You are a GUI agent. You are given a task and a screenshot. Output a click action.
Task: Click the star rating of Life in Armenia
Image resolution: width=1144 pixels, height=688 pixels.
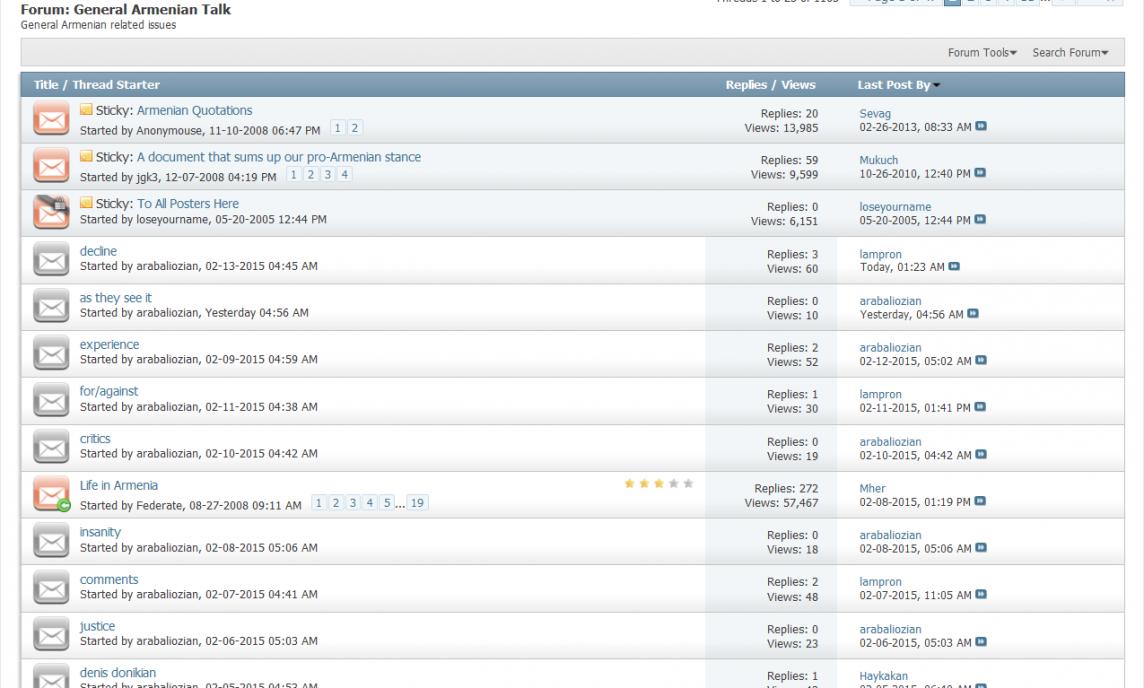tap(658, 484)
